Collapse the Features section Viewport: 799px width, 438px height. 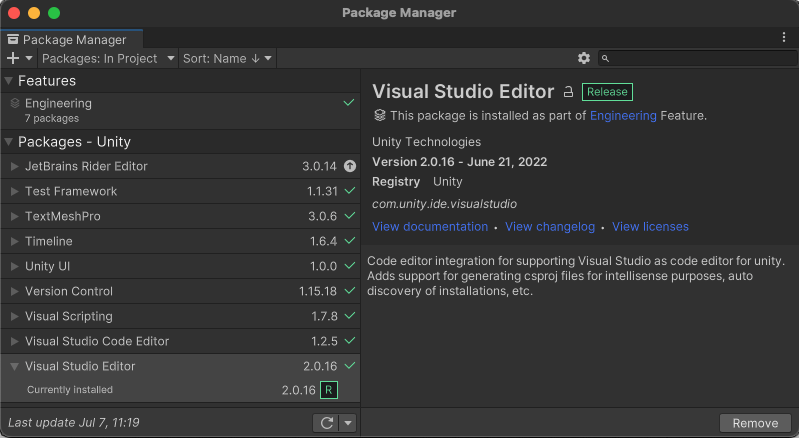(x=9, y=81)
